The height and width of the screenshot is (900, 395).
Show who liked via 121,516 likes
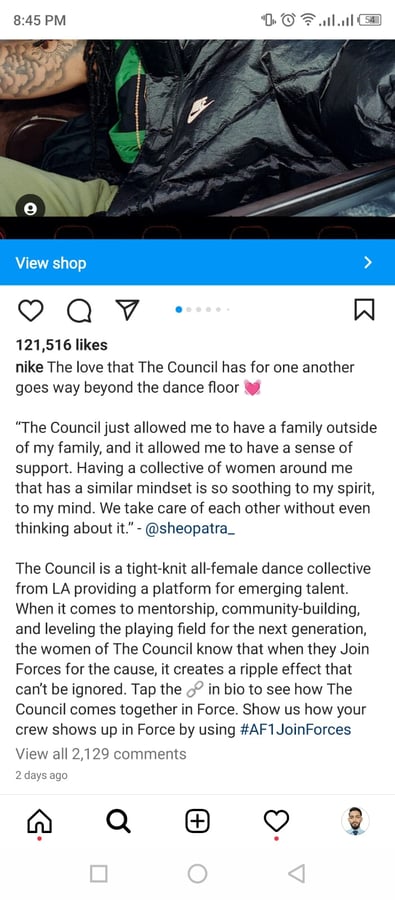[61, 345]
